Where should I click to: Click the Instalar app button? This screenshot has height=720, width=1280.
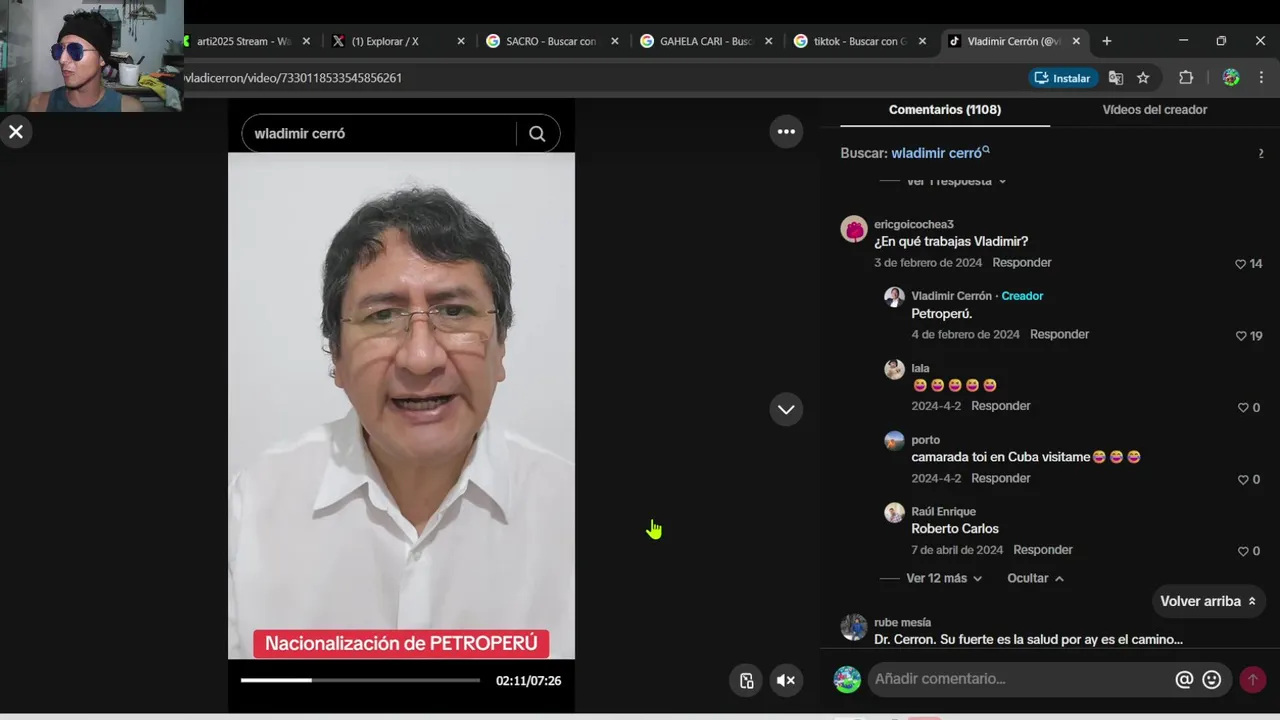click(1062, 78)
